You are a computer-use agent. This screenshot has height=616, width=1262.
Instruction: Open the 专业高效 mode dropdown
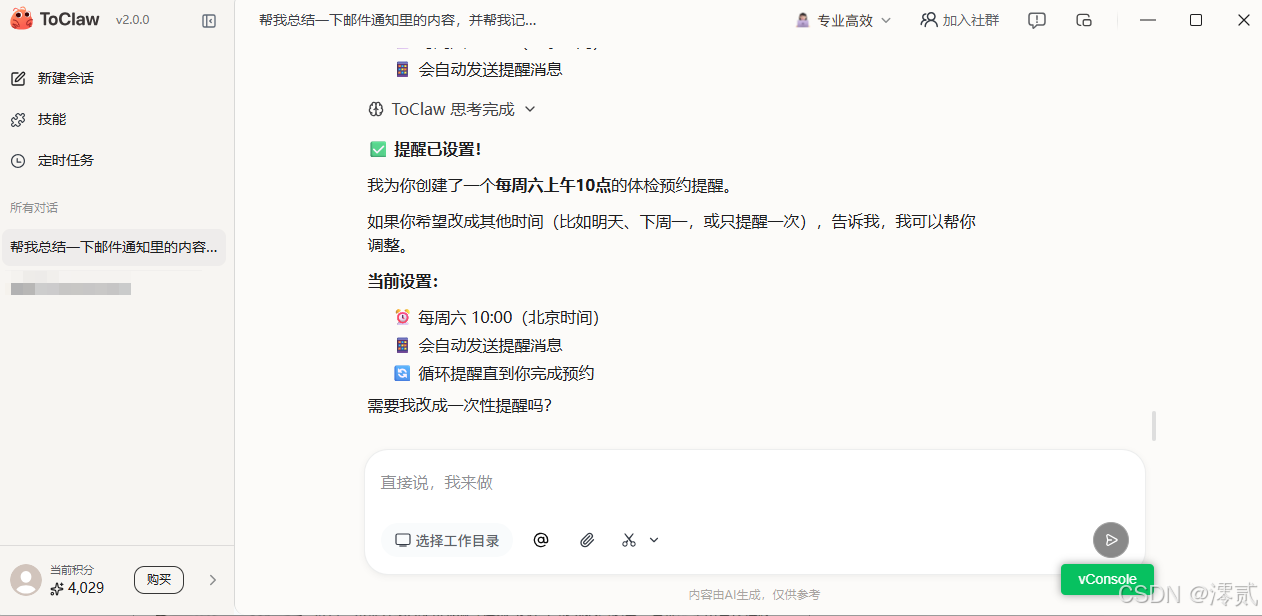pos(843,20)
